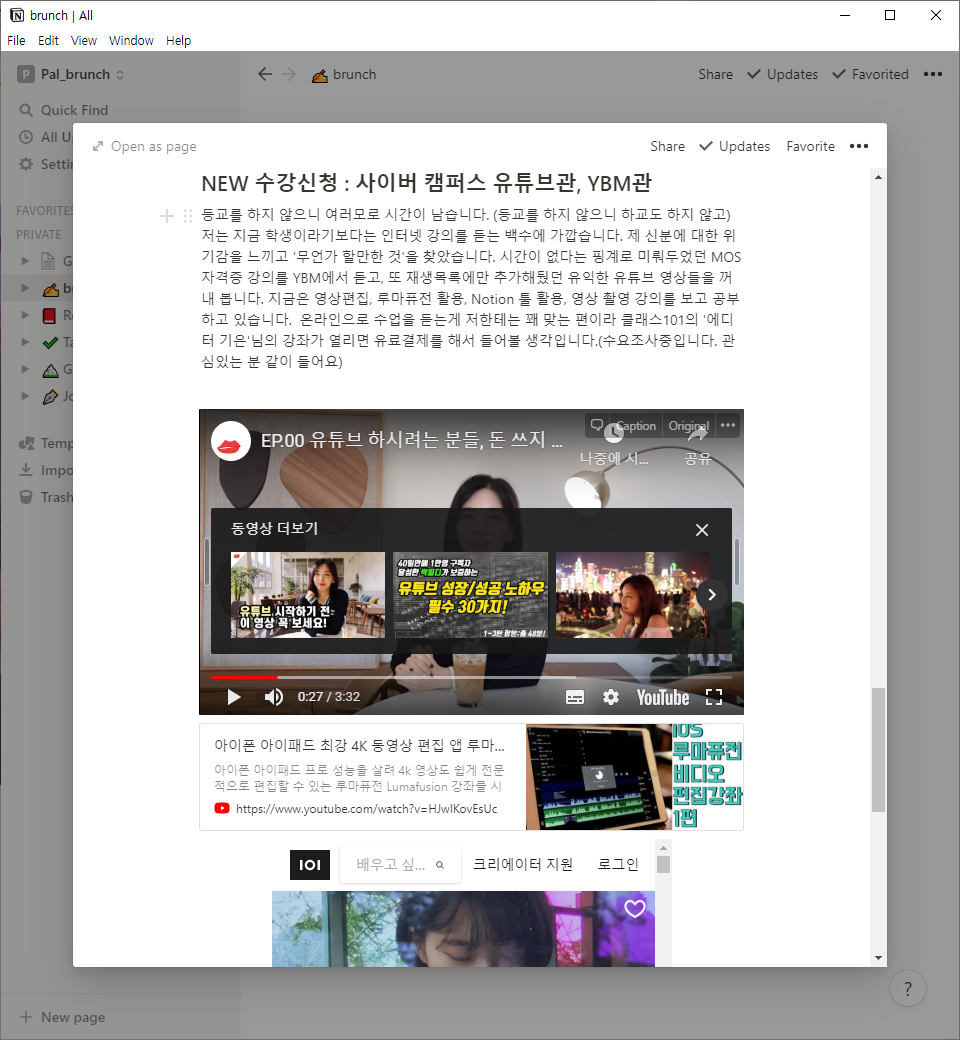The image size is (960, 1040).
Task: Open Settings gear in the sidebar
Action: [26, 164]
